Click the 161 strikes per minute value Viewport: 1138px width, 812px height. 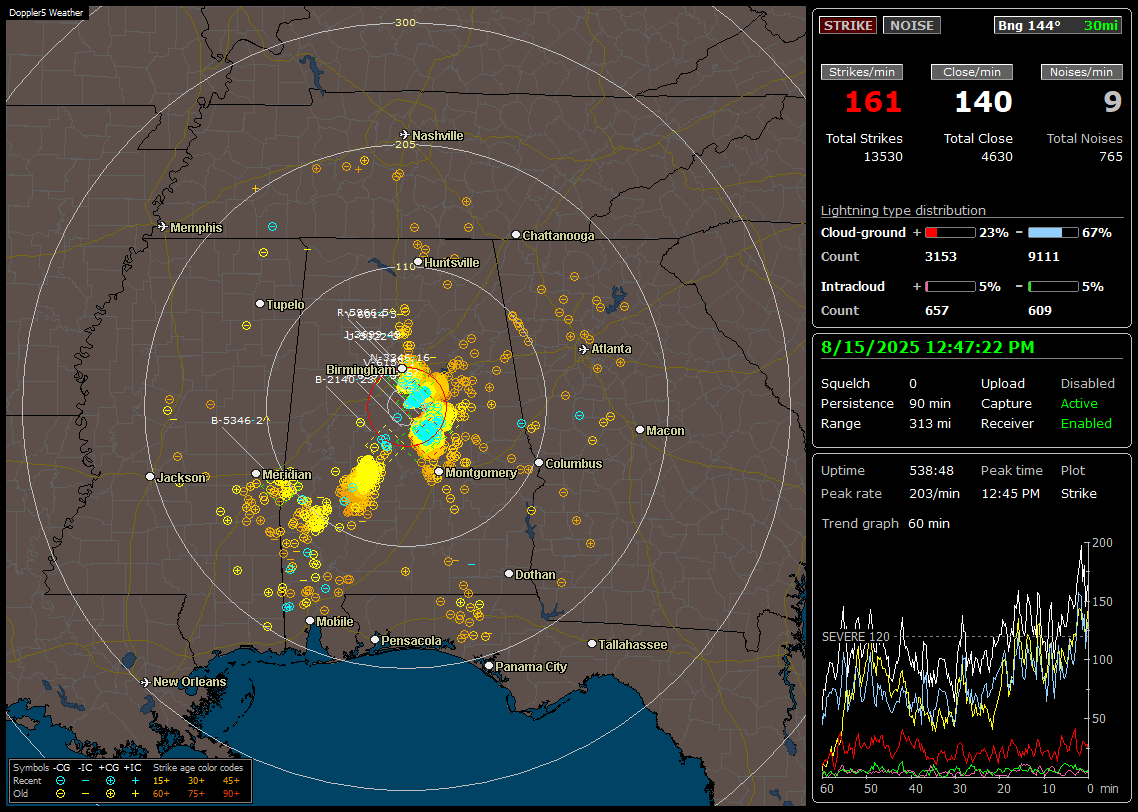tap(873, 102)
